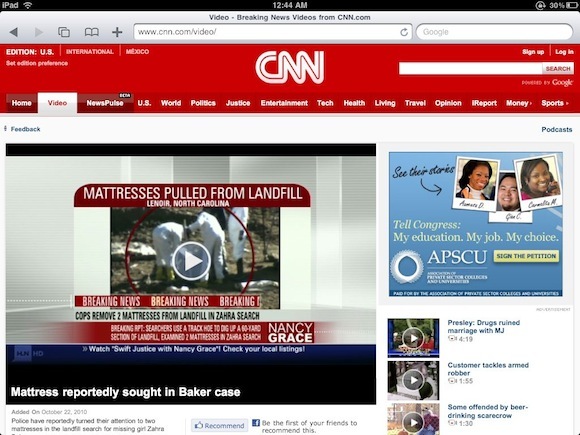Switch to México edition
This screenshot has height=435, width=580.
point(137,52)
